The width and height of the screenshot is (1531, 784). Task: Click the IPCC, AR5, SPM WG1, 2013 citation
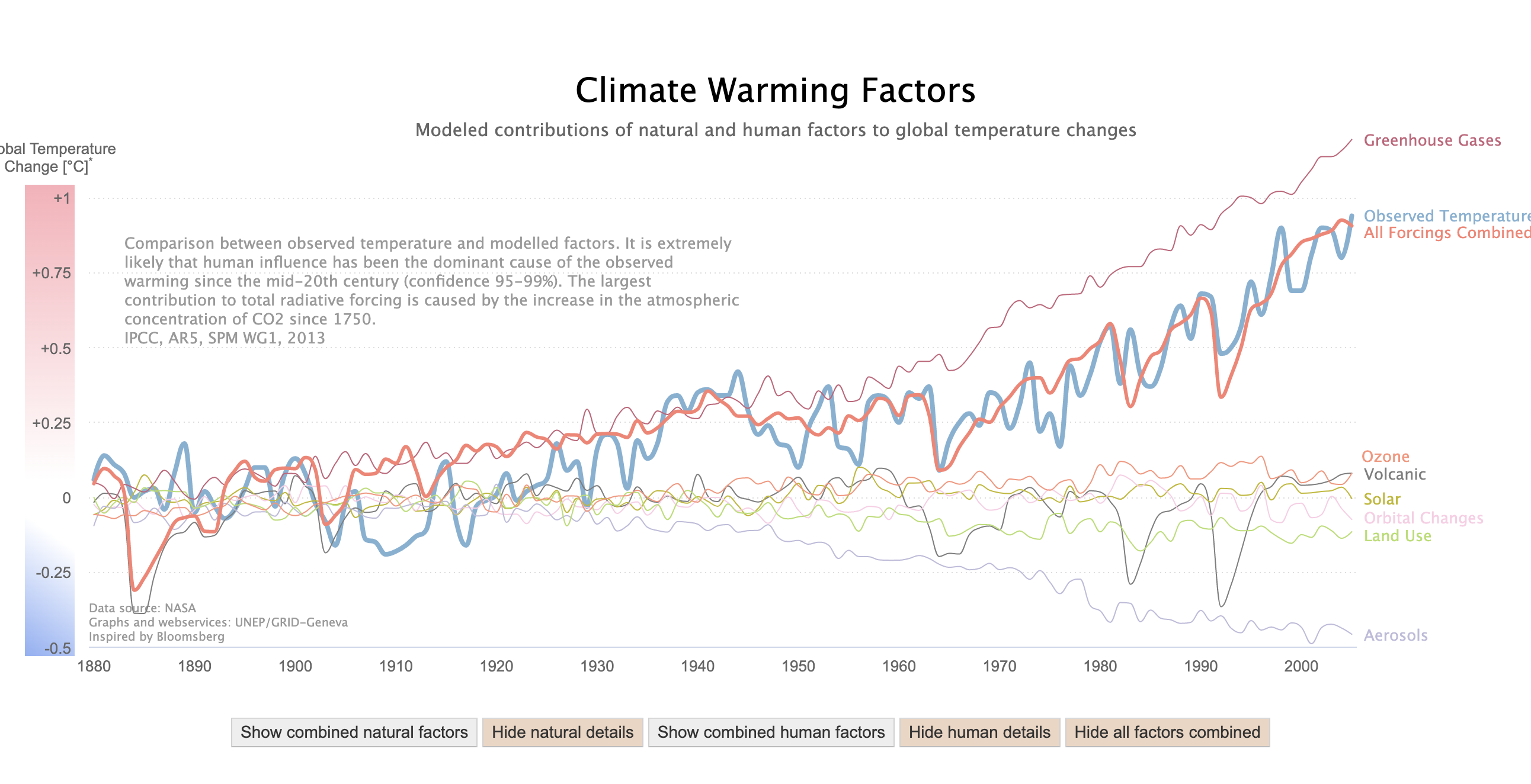tap(224, 338)
